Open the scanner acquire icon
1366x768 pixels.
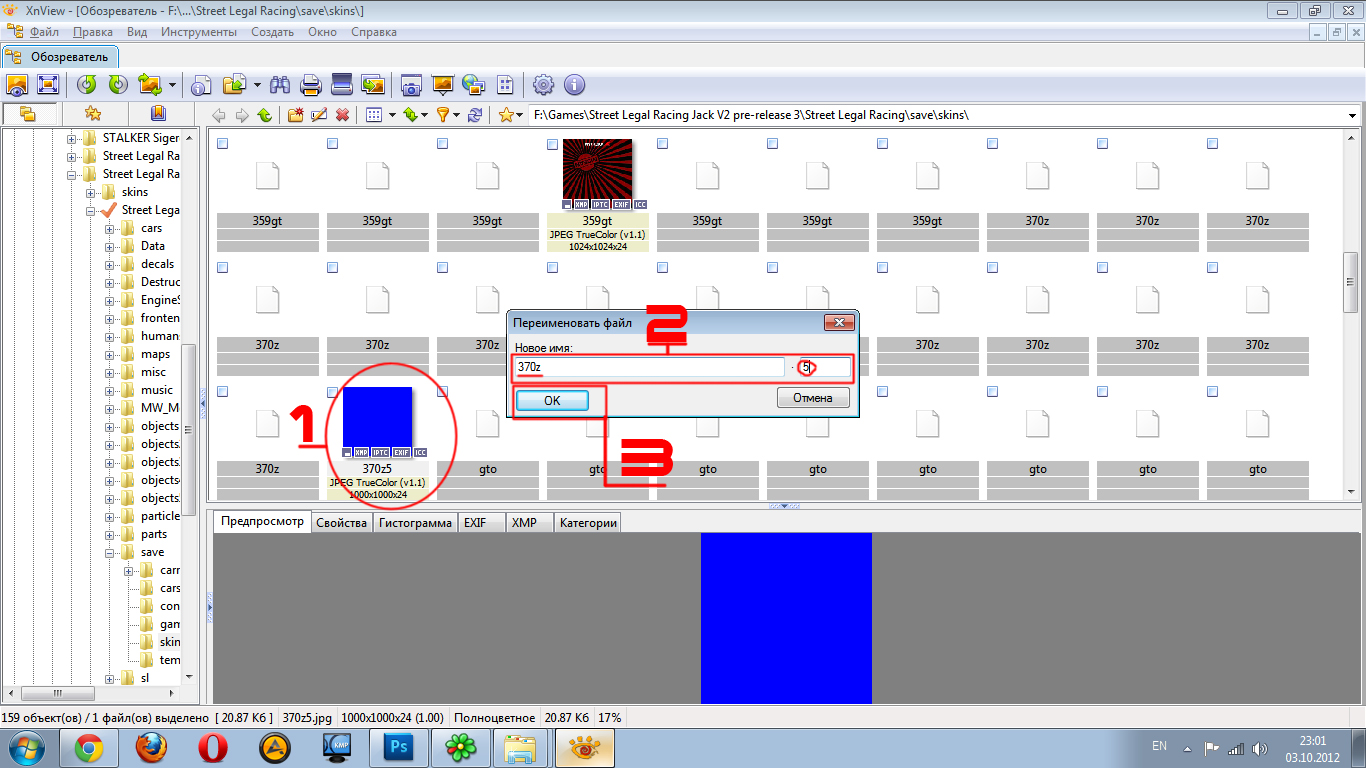pyautogui.click(x=342, y=85)
